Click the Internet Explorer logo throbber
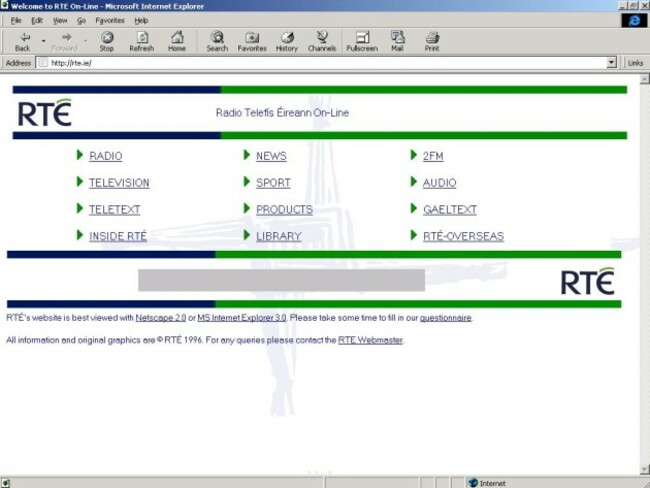The height and width of the screenshot is (488, 650). (x=634, y=20)
